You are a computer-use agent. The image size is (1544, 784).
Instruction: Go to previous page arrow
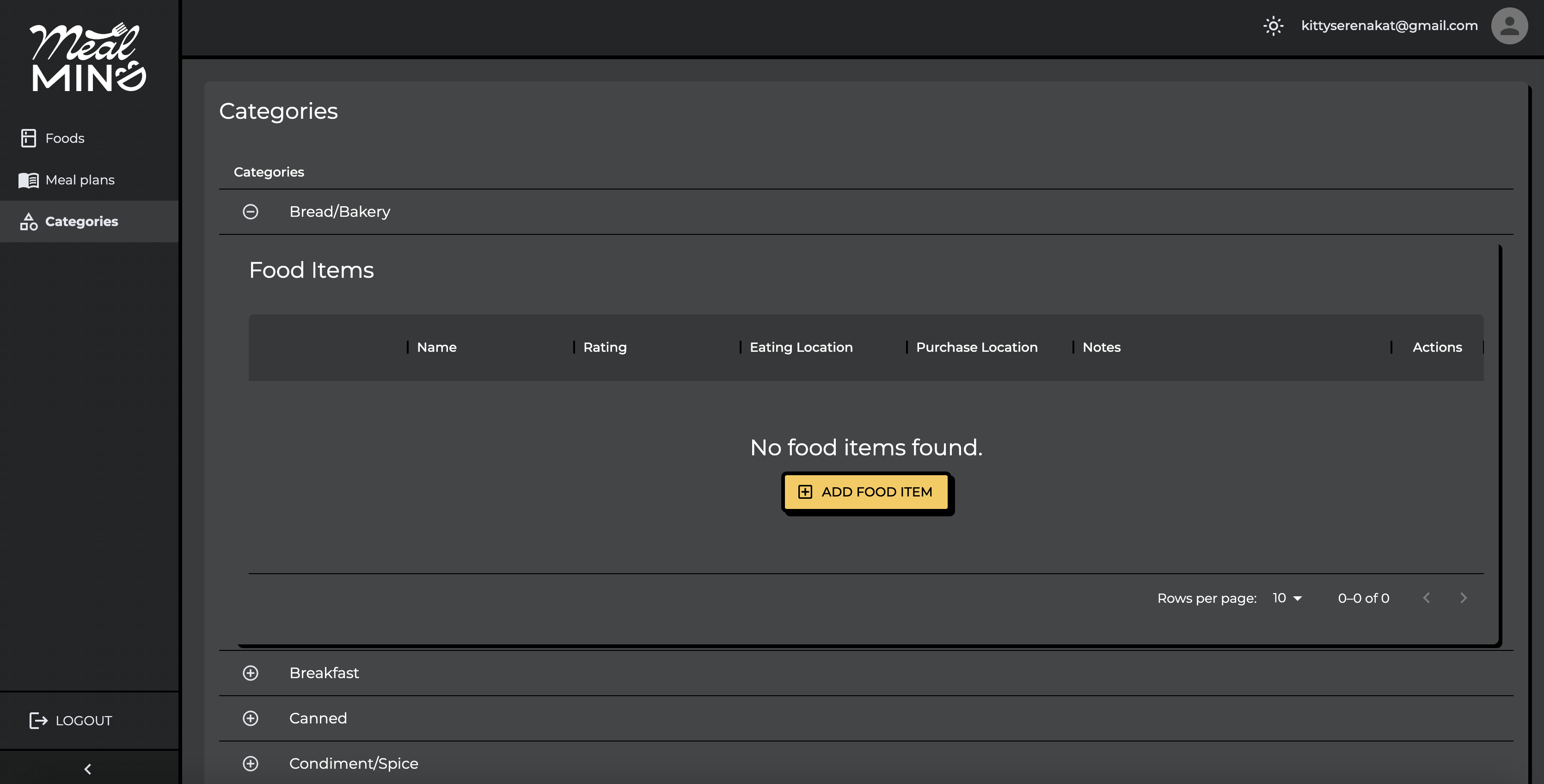pos(1427,598)
